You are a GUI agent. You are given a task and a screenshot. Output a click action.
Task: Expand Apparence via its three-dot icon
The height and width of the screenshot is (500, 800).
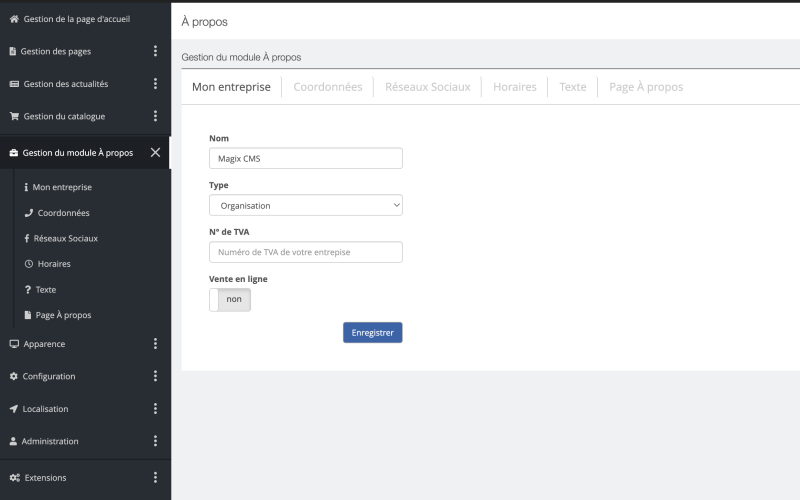click(156, 344)
